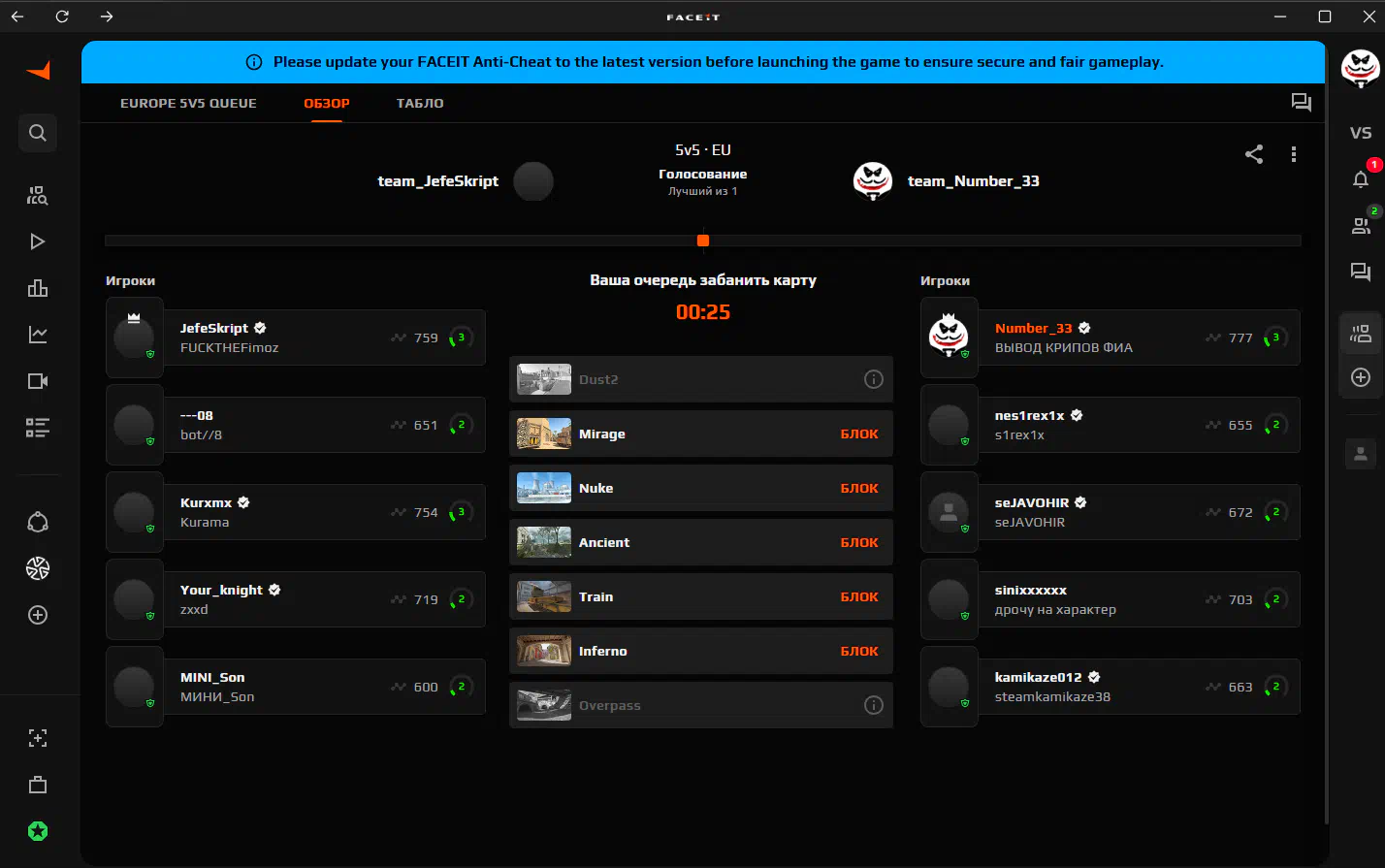
Task: Open MINI_Son player card
Action: 296,687
